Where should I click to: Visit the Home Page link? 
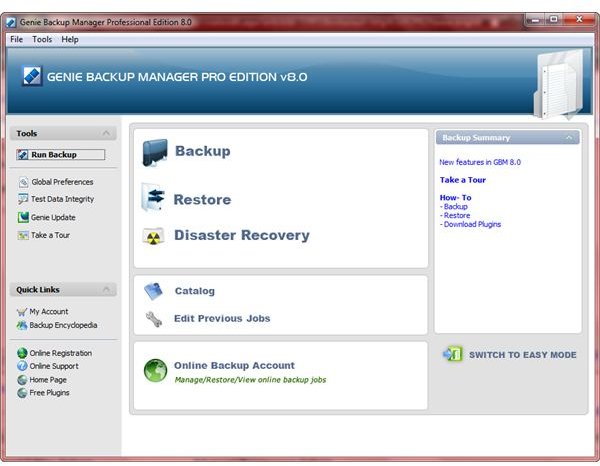coord(48,380)
